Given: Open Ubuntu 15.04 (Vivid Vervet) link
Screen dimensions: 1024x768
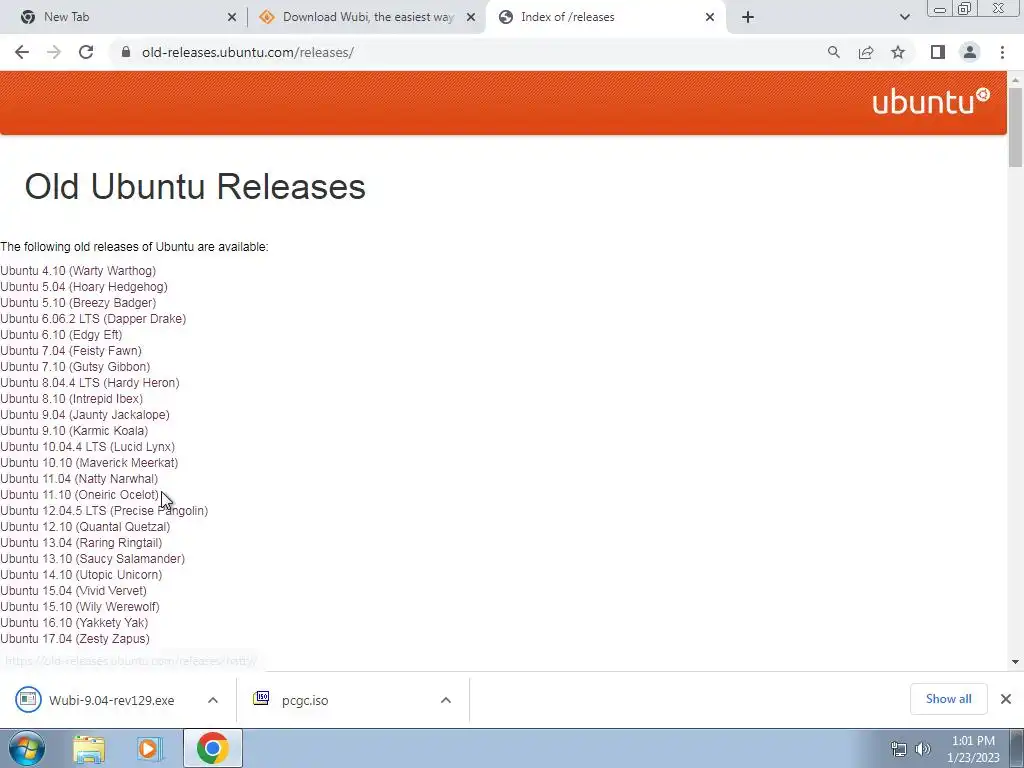Looking at the screenshot, I should tap(73, 590).
